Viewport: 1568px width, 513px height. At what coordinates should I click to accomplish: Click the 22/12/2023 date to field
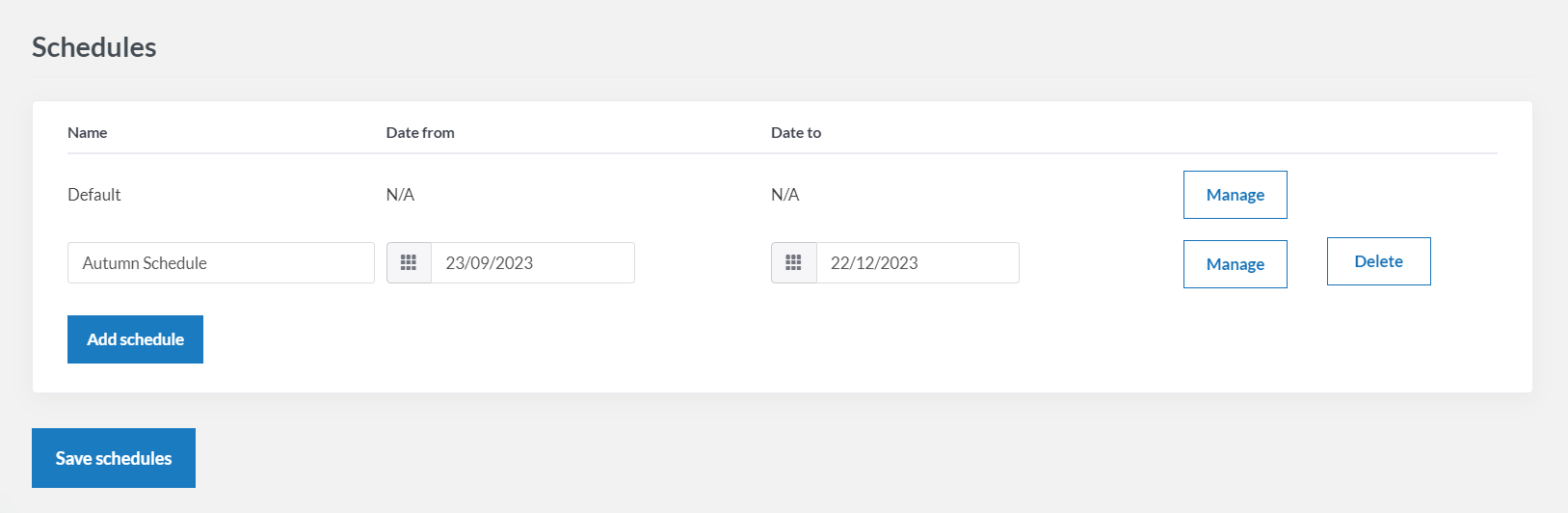point(917,262)
